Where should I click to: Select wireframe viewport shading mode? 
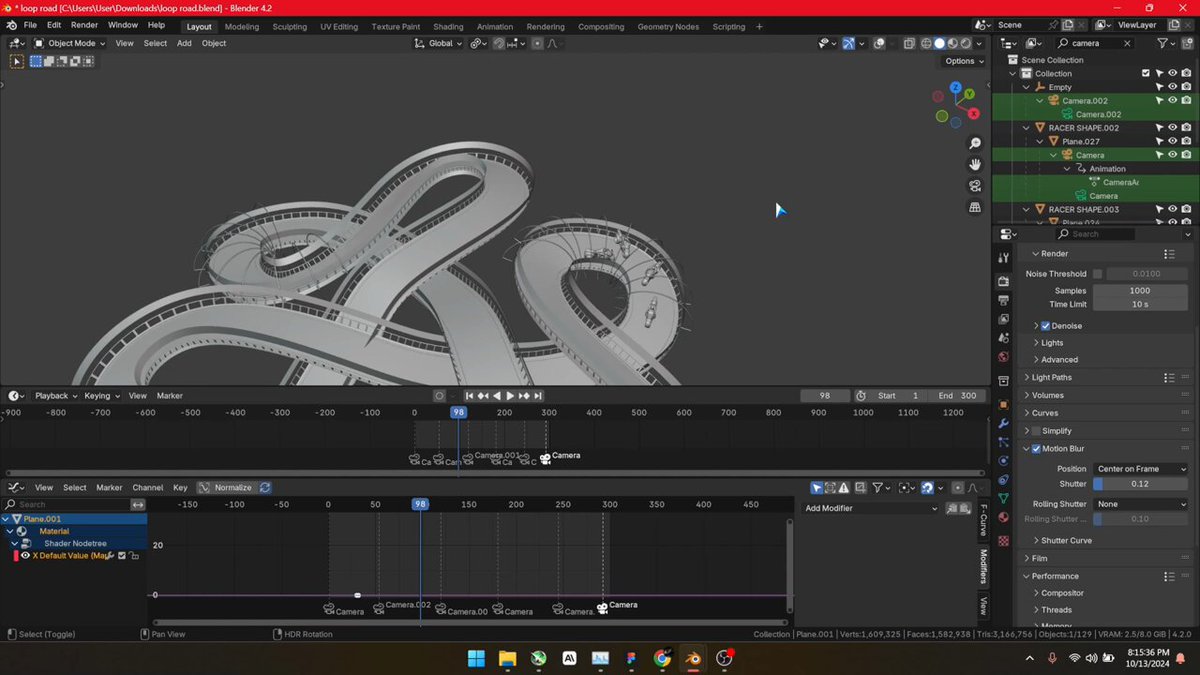926,43
